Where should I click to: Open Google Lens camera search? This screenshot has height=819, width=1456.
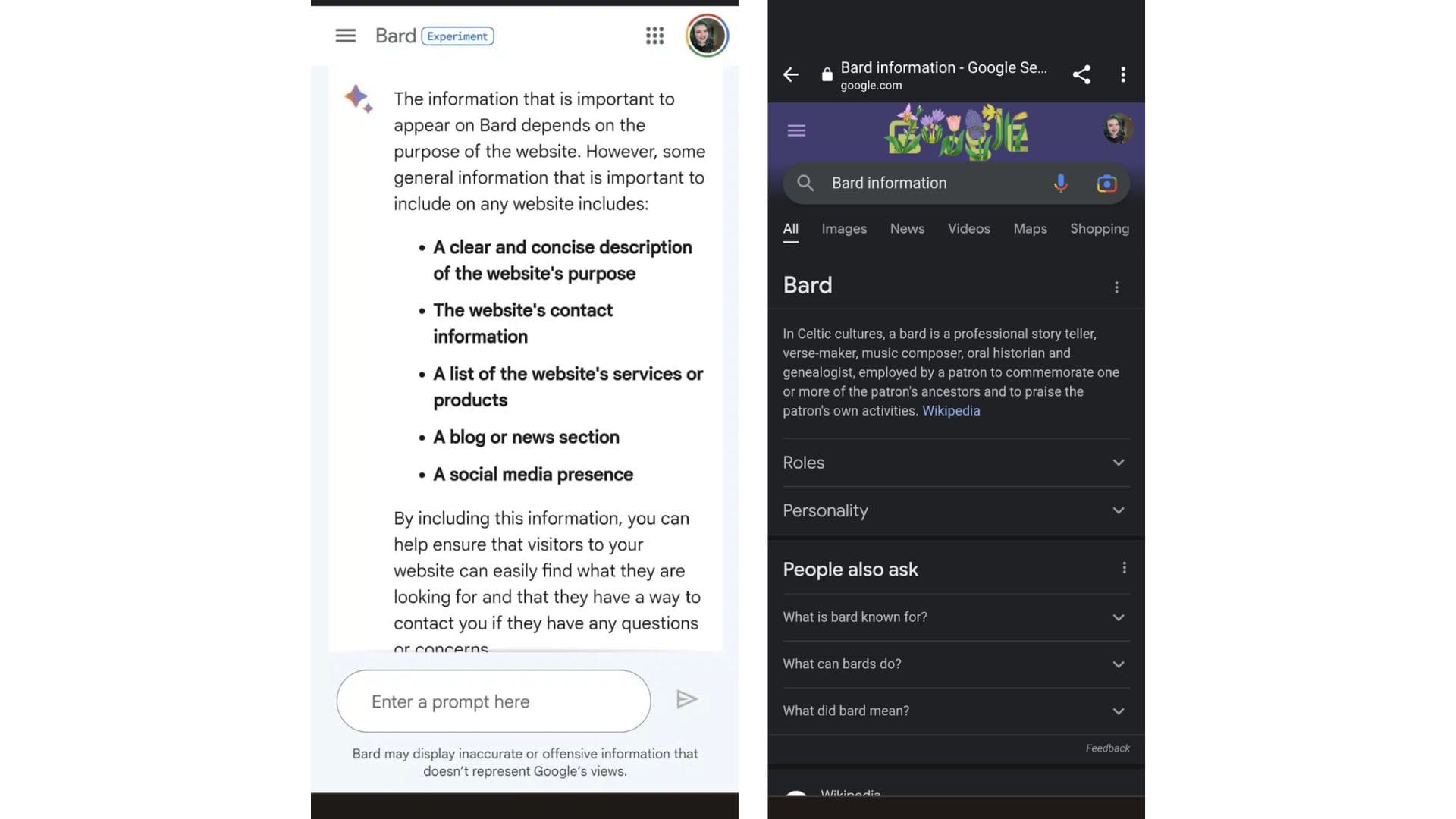click(1106, 184)
